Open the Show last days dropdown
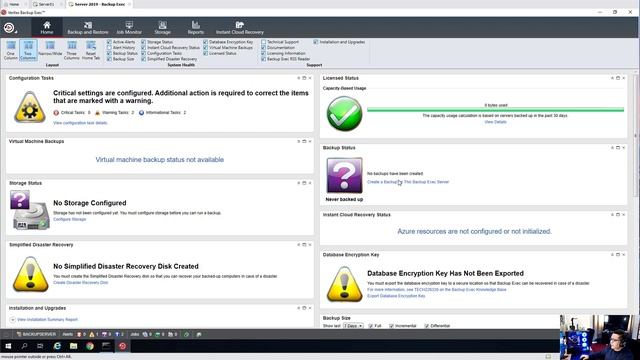The image size is (640, 360). point(353,326)
